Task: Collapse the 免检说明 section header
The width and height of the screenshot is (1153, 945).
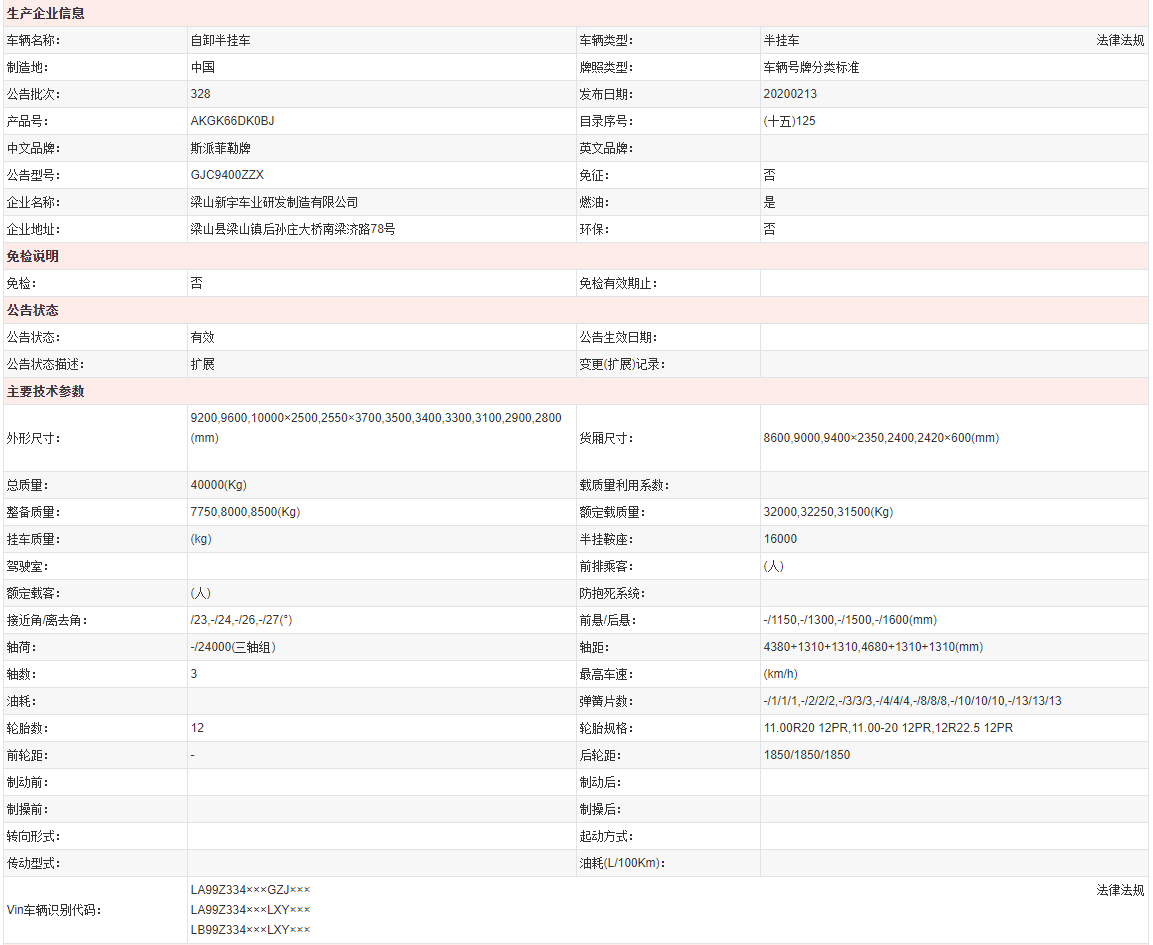Action: coord(32,256)
